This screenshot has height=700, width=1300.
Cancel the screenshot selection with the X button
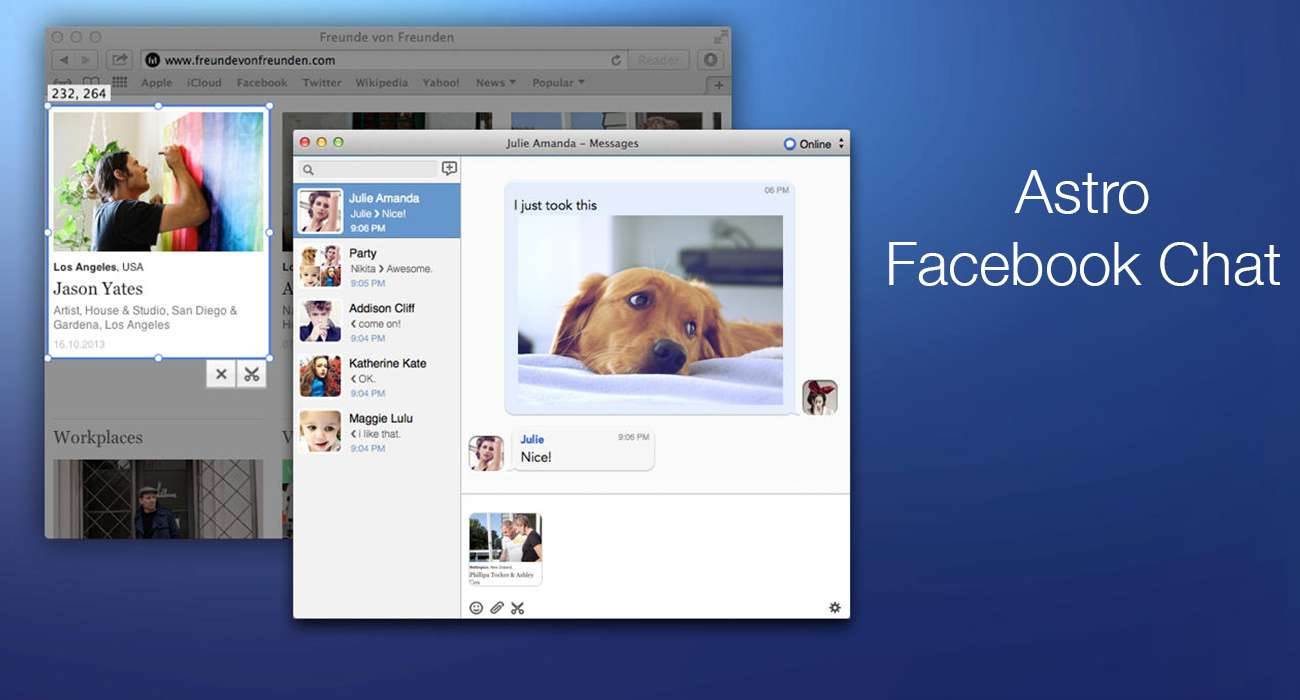pos(221,374)
